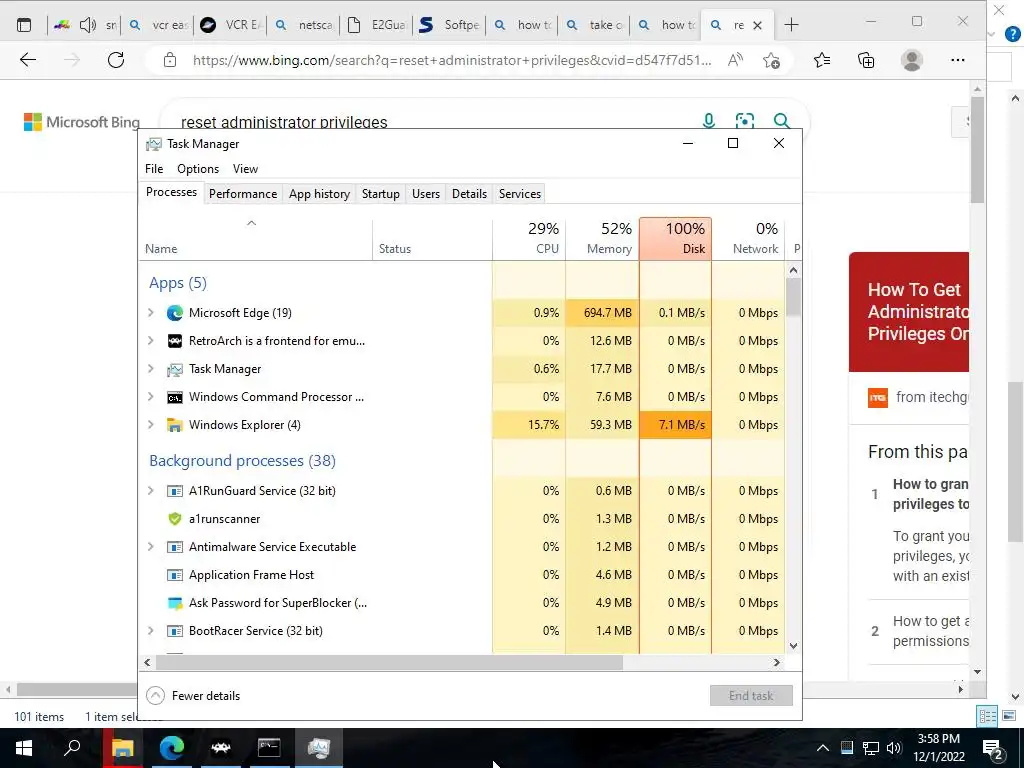The width and height of the screenshot is (1024, 768).
Task: Open Microsoft Edge from taskbar
Action: coord(172,748)
